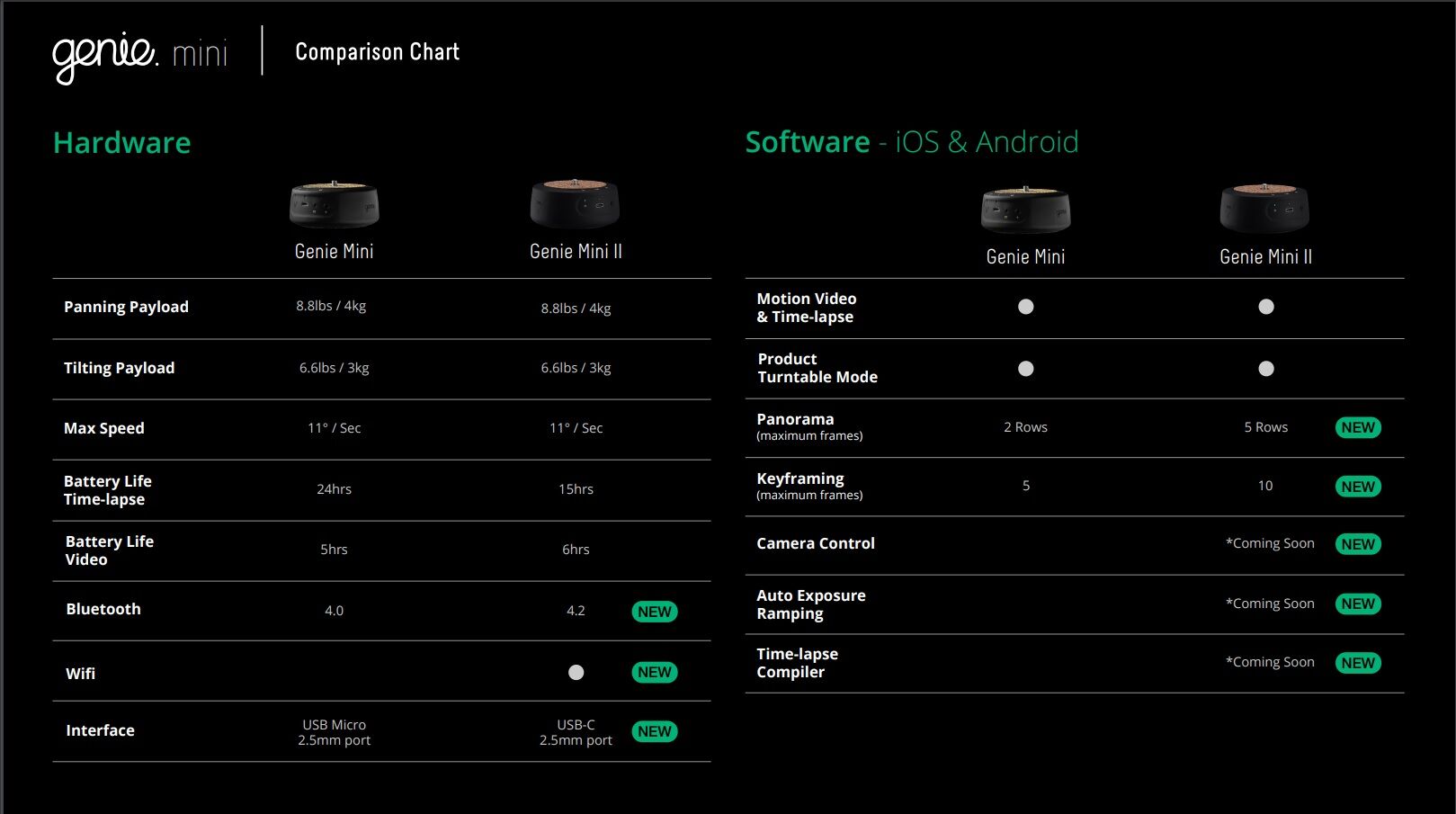Click the NEW badge in the Camera Control row
The image size is (1456, 814).
[x=1358, y=544]
